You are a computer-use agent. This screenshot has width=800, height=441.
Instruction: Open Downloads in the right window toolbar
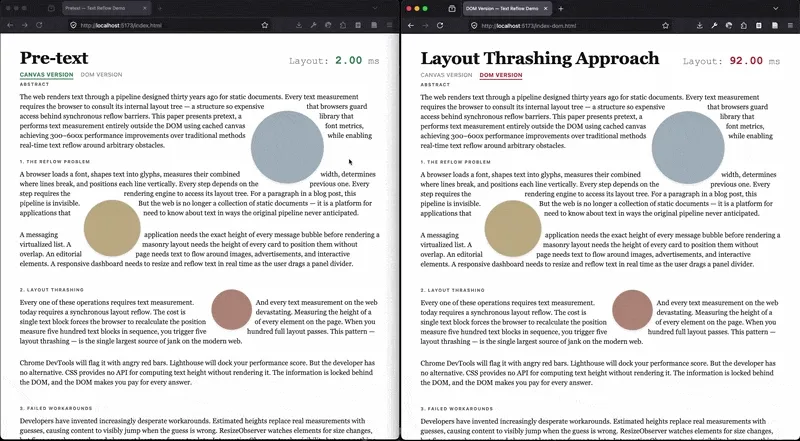pyautogui.click(x=699, y=26)
